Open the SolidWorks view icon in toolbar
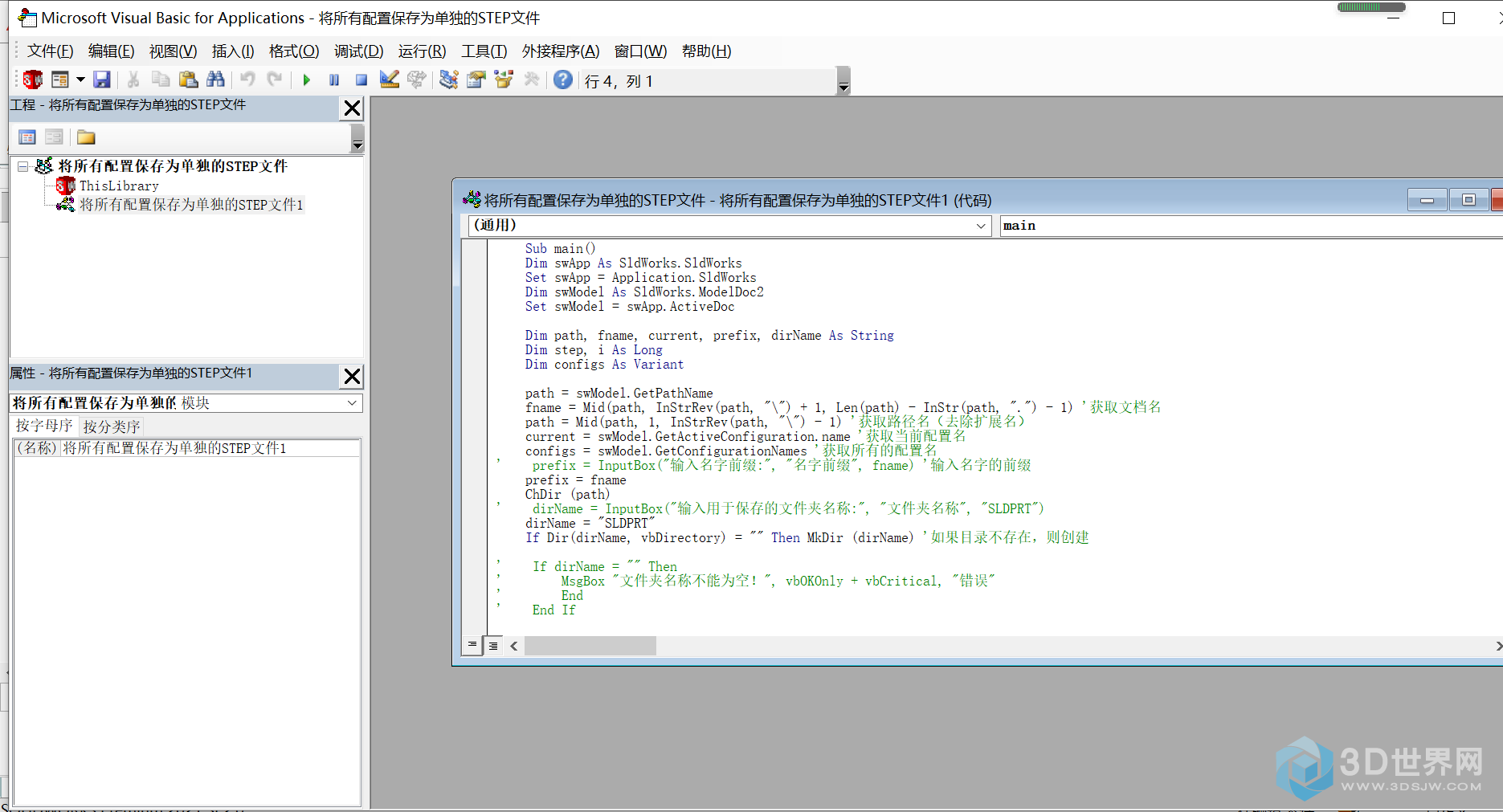 pyautogui.click(x=33, y=80)
